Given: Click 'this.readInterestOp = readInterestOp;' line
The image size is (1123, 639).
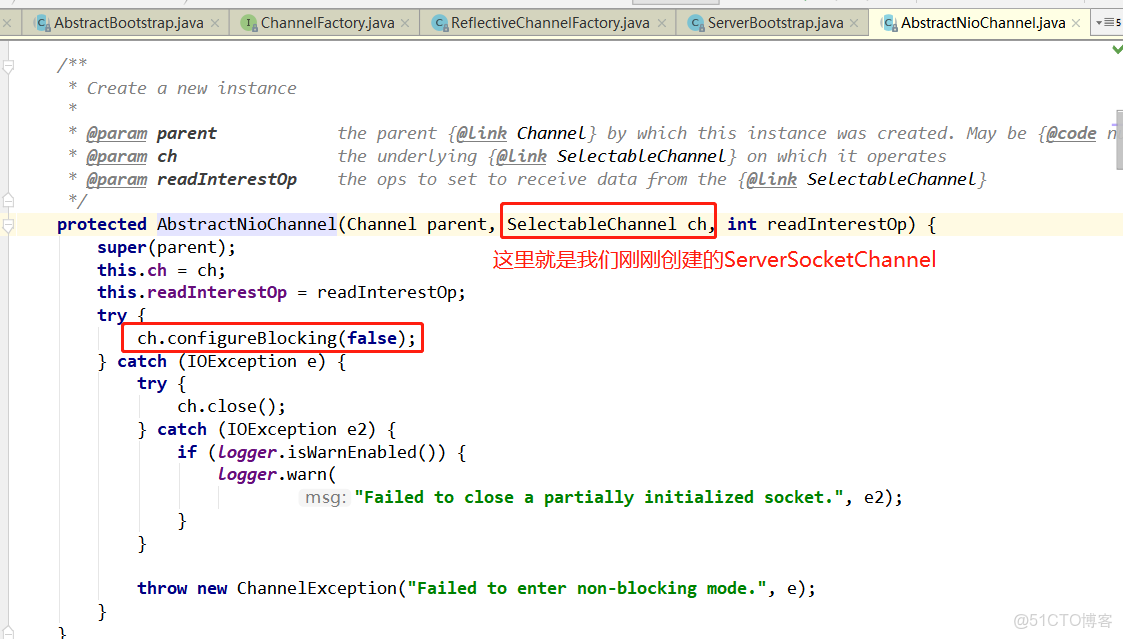Looking at the screenshot, I should [x=281, y=292].
